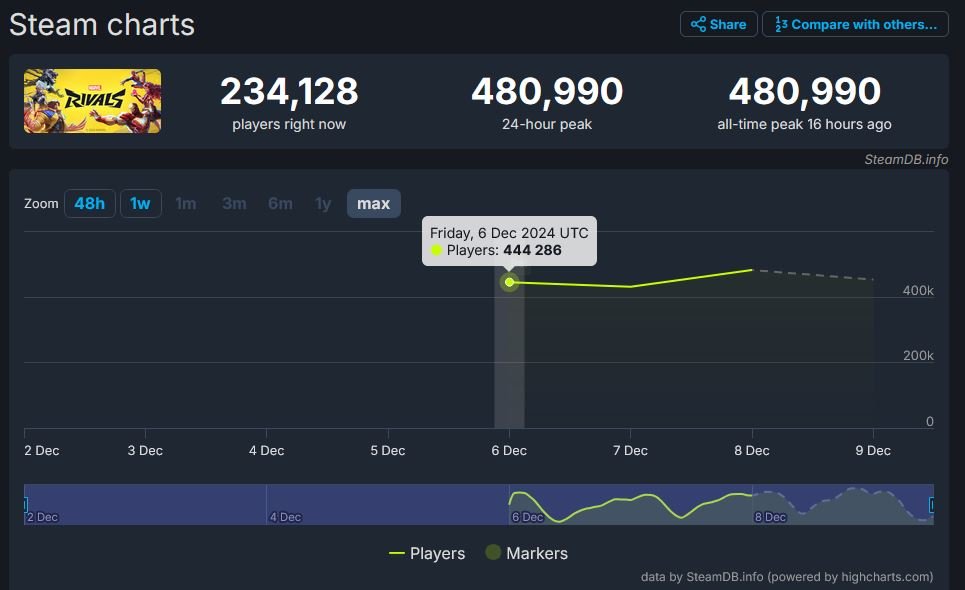The image size is (965, 590).
Task: Click the 6 Dec data point marker
Action: pos(510,282)
